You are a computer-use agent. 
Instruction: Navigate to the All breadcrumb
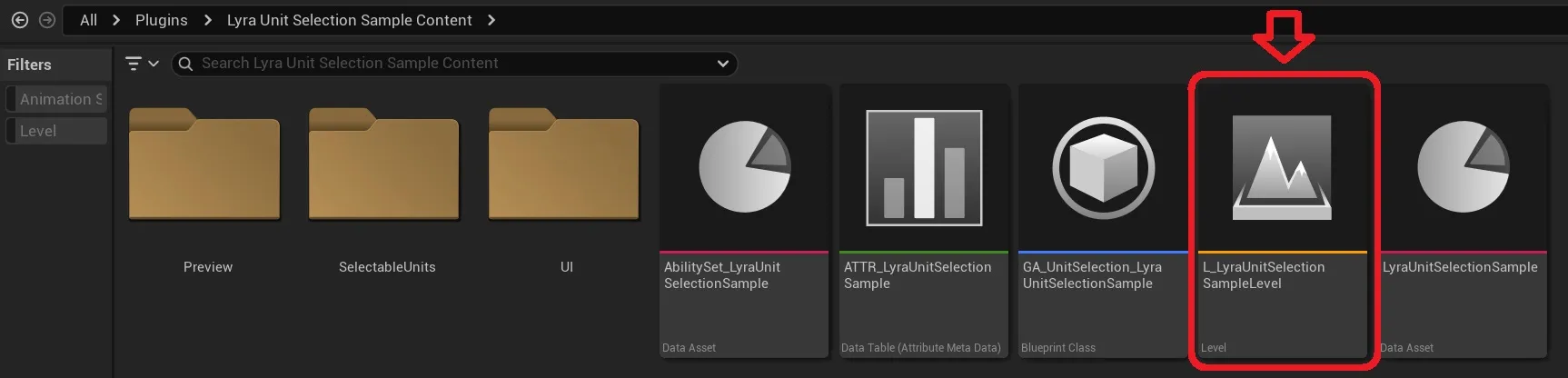88,20
